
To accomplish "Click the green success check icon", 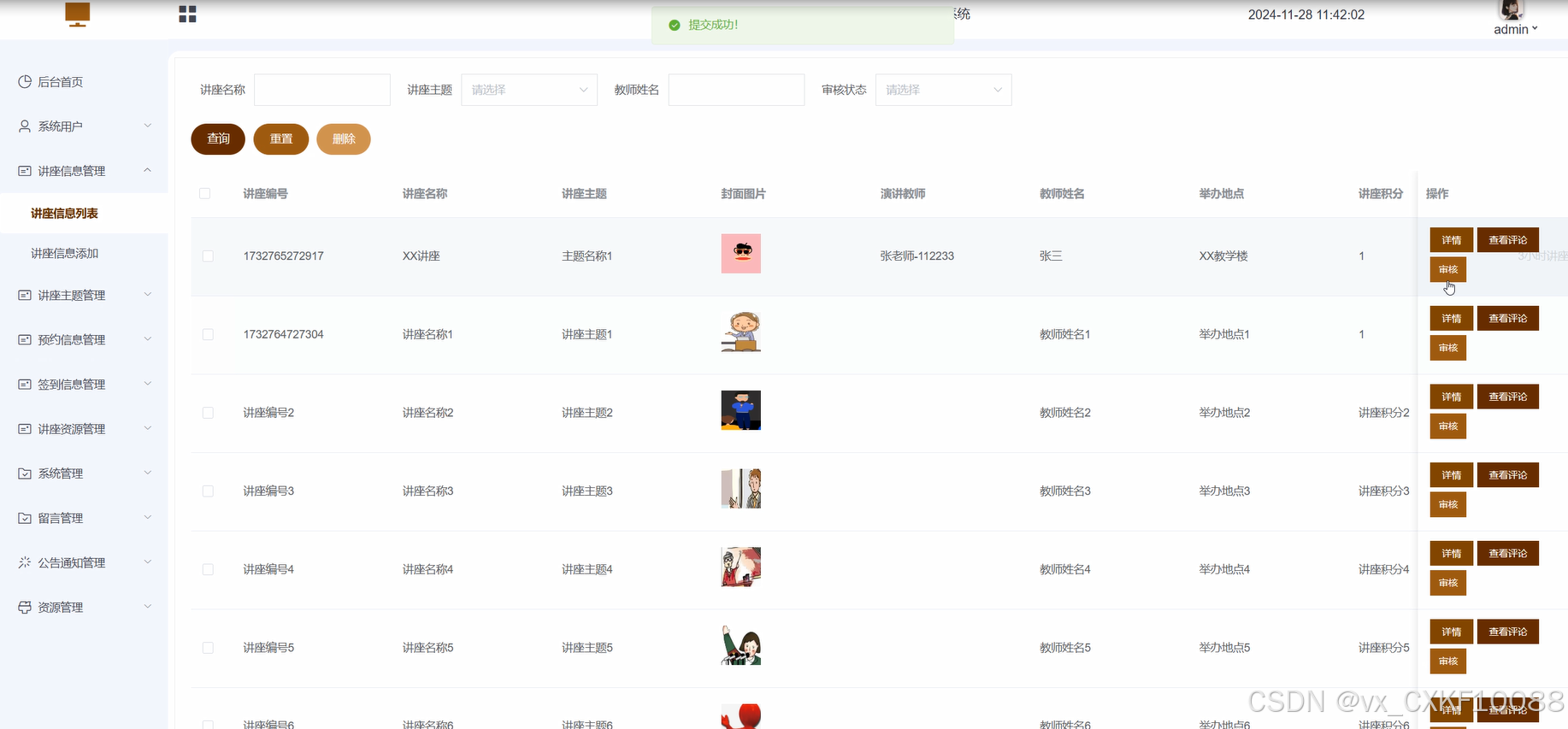I will (x=674, y=25).
